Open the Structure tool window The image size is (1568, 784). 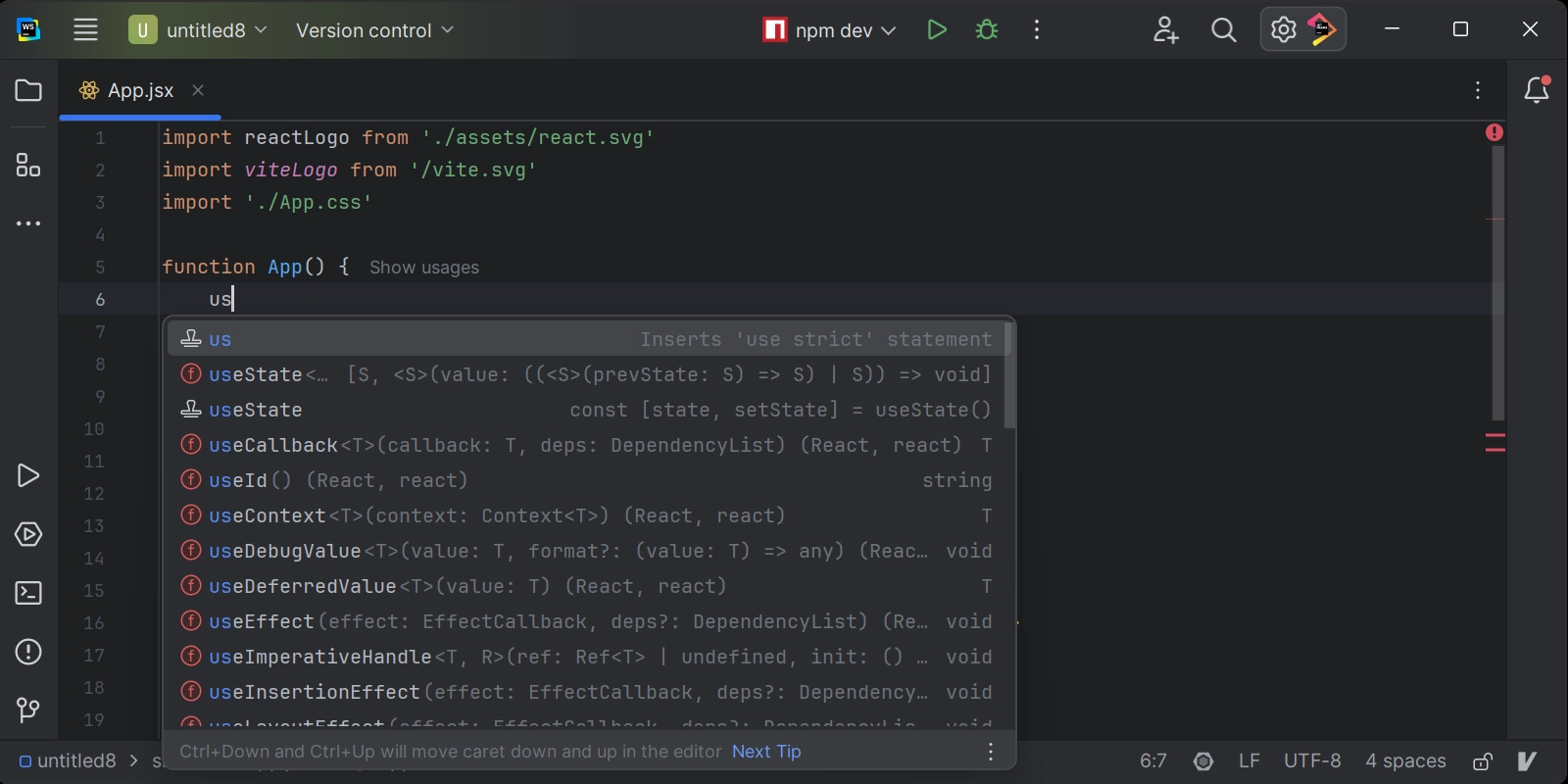click(x=28, y=165)
